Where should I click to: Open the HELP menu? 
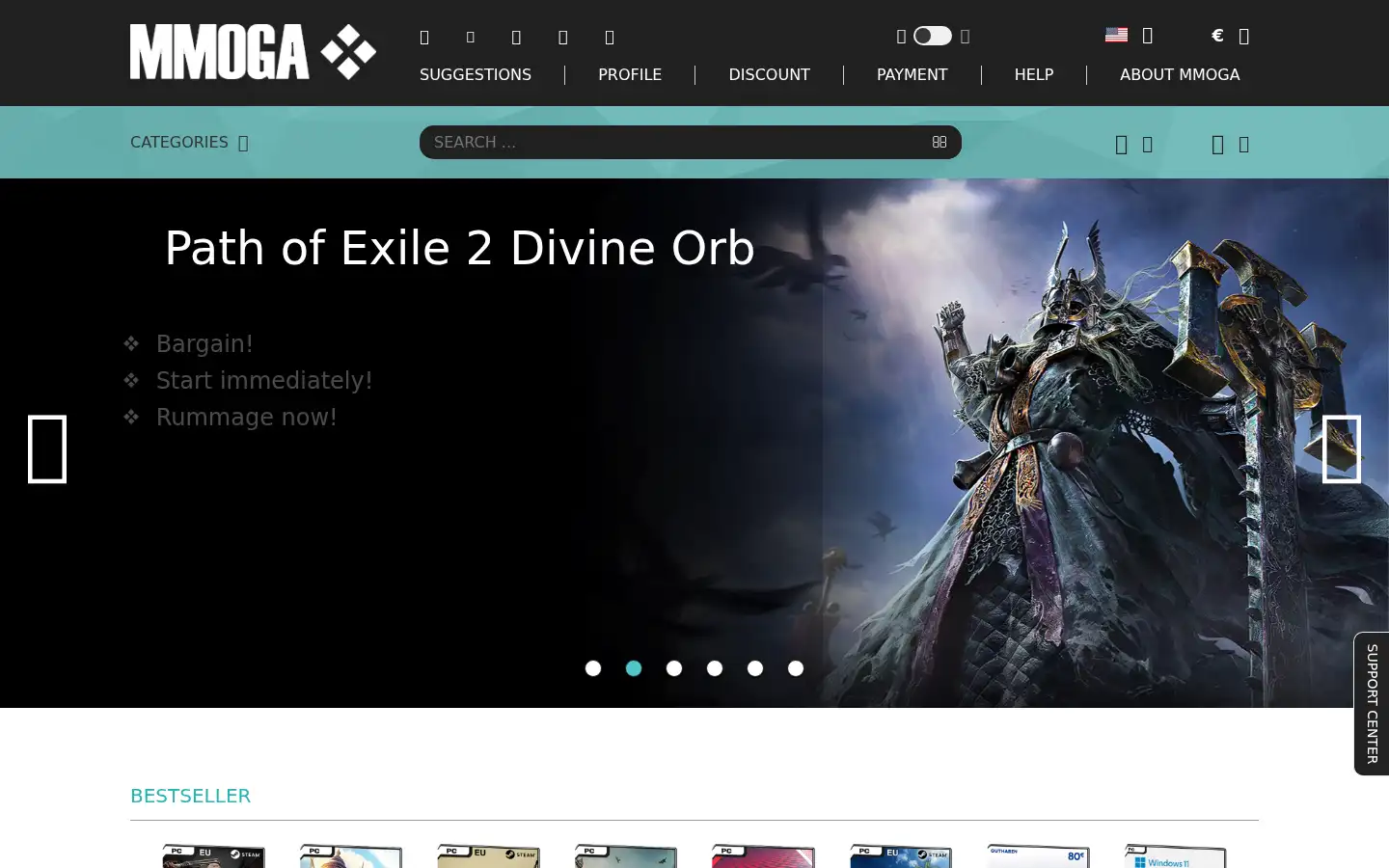click(x=1034, y=74)
